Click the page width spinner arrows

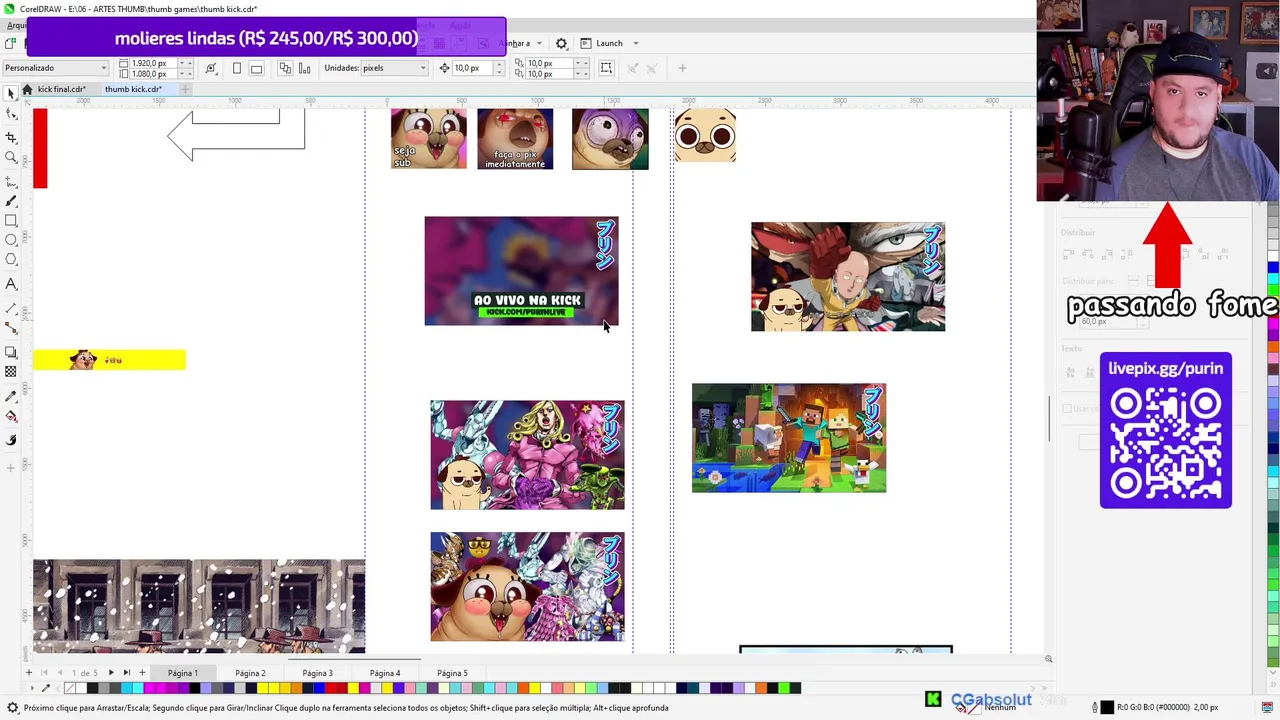185,63
